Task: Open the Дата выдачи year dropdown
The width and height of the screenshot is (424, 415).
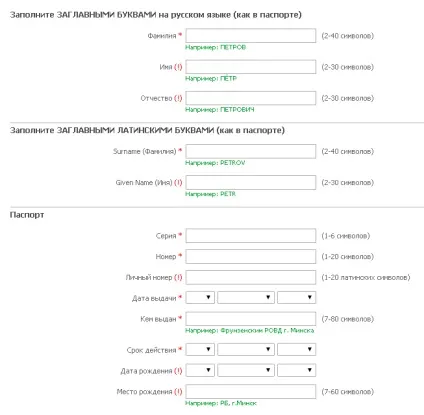Action: point(296,297)
